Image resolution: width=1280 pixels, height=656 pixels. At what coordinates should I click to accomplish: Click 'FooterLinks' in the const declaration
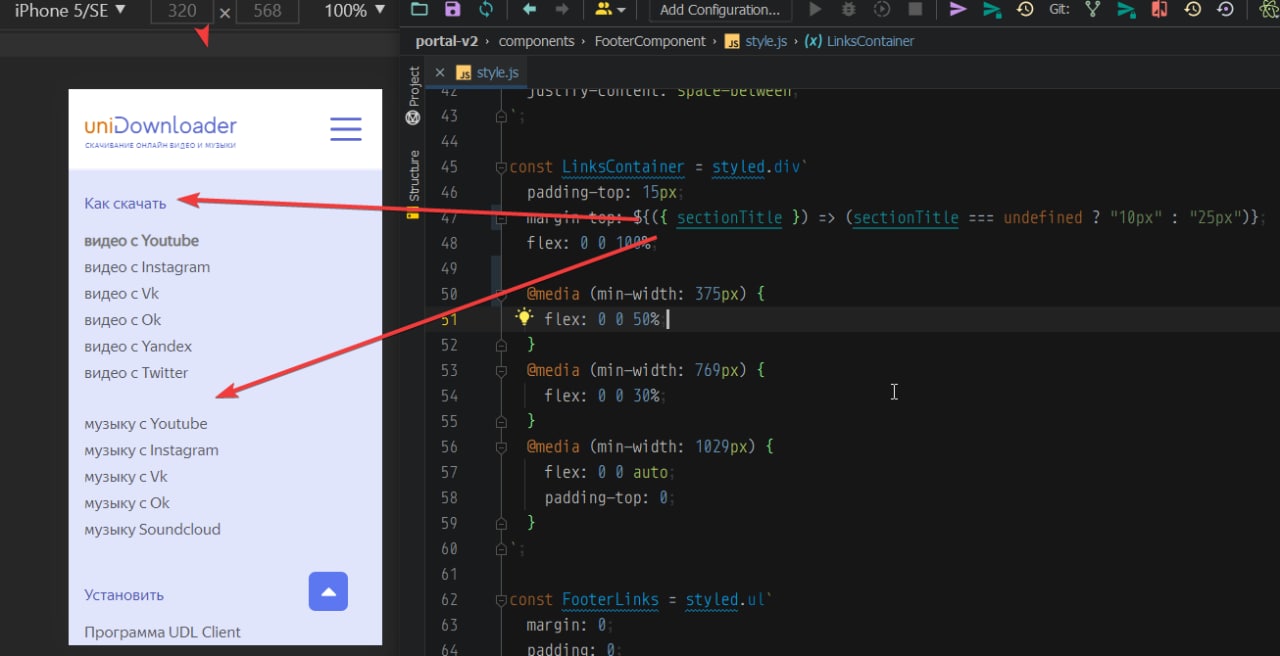tap(610, 600)
